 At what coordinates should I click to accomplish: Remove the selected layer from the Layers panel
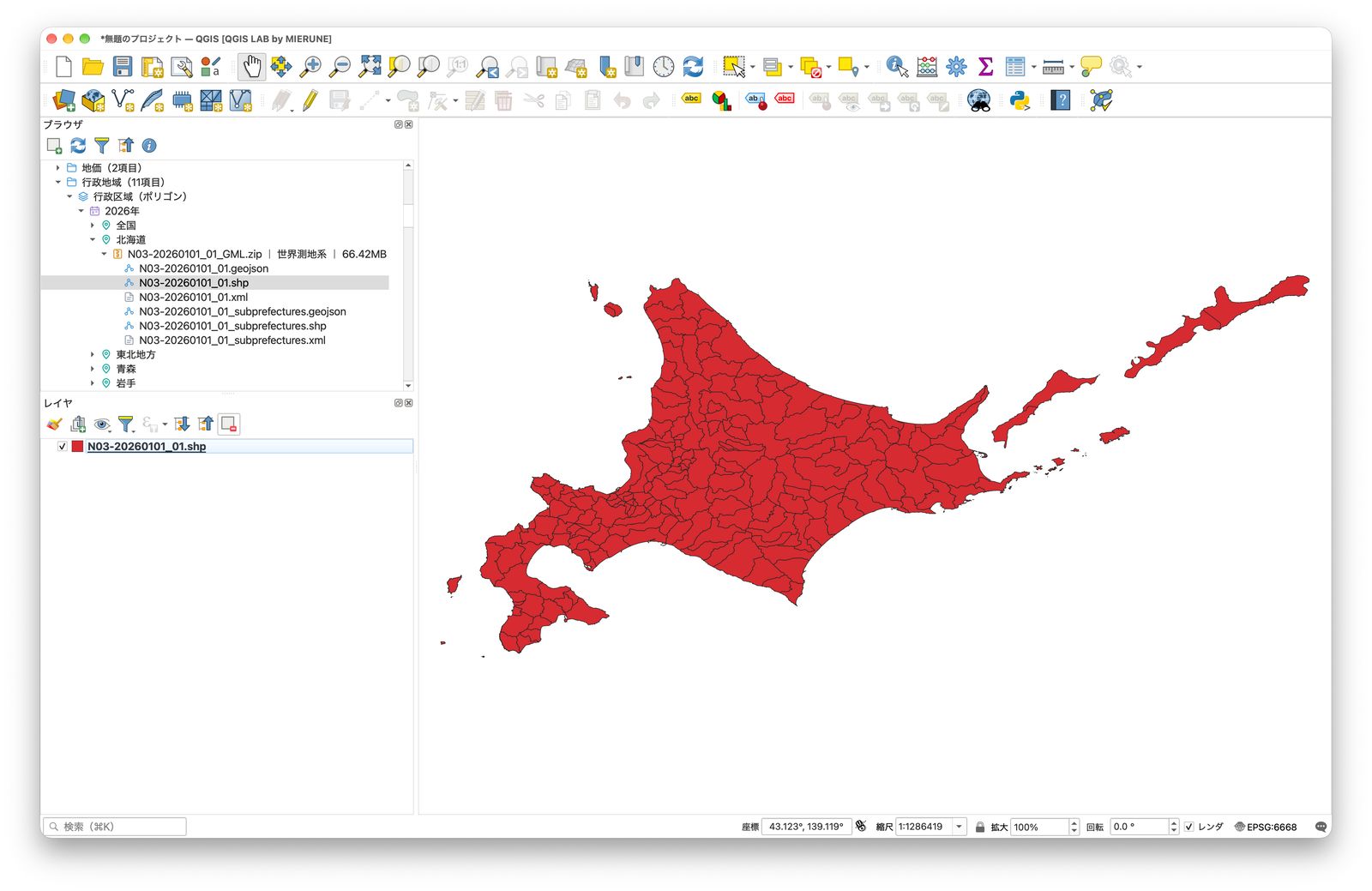229,424
